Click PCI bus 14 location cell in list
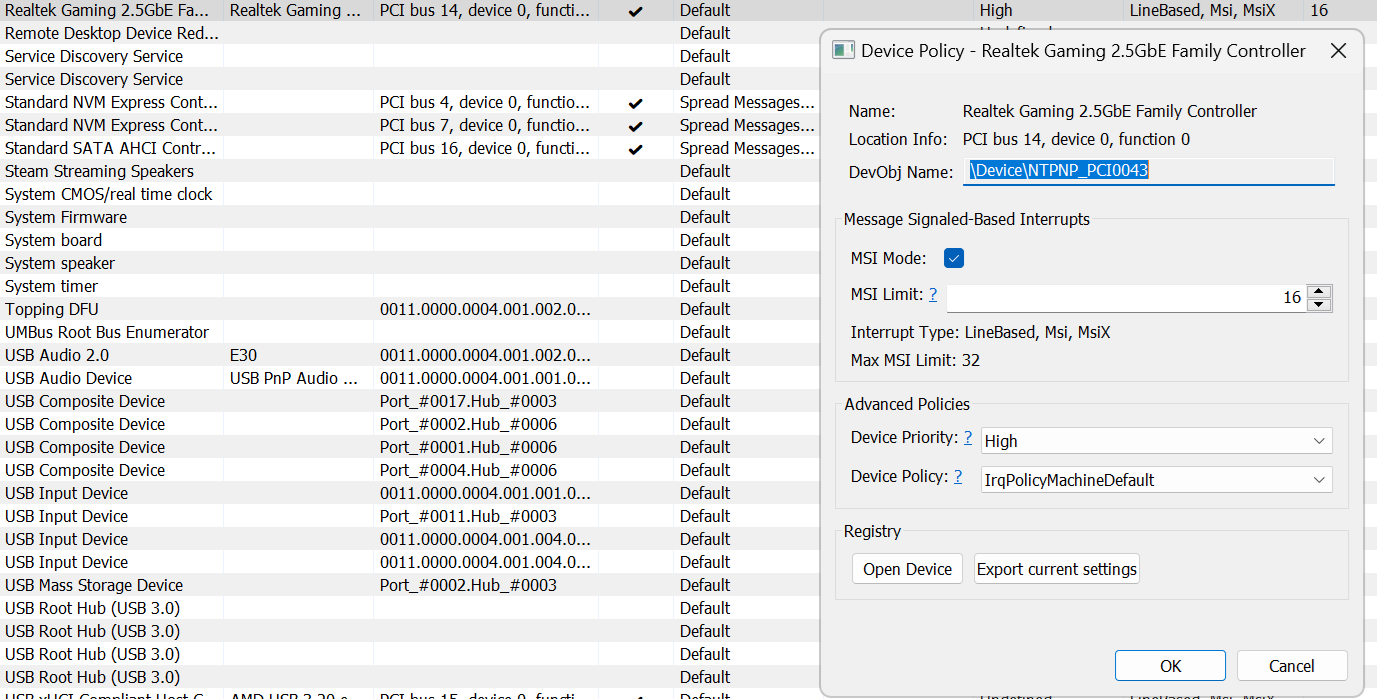Viewport: 1377px width, 699px height. (485, 11)
